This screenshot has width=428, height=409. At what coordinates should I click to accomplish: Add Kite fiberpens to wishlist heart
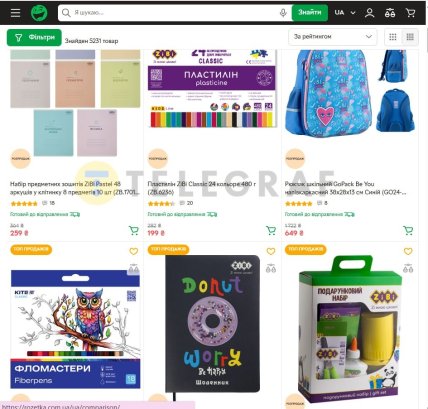pos(133,251)
